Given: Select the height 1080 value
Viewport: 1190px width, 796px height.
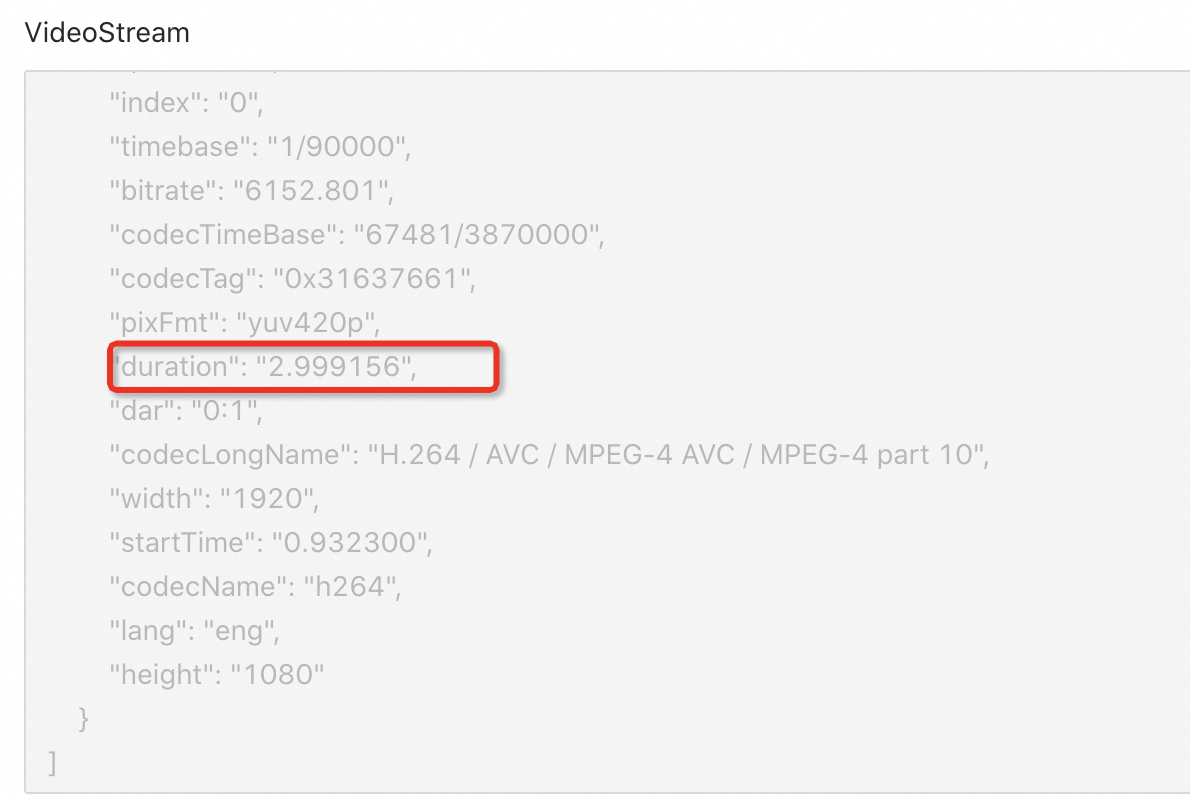Looking at the screenshot, I should coord(277,675).
